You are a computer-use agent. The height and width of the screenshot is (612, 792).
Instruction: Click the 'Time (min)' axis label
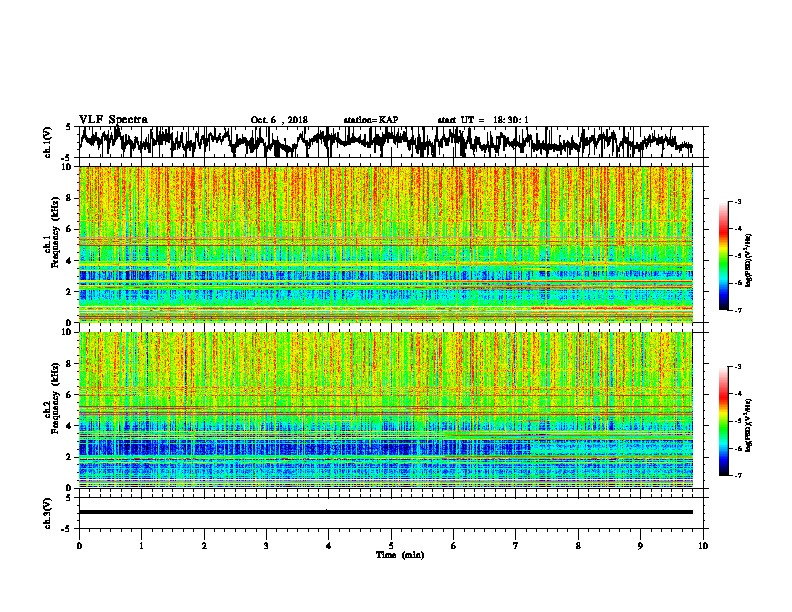point(400,555)
